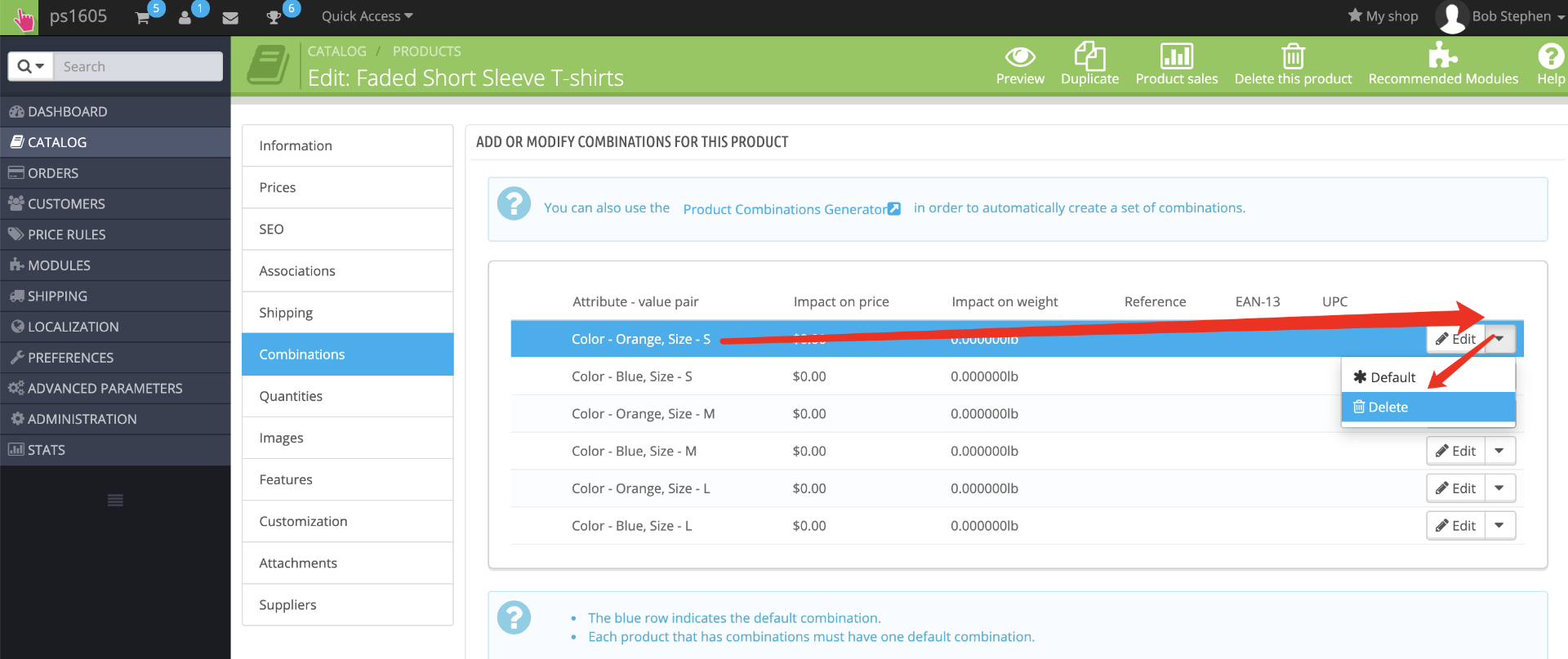Screen dimensions: 1568x659
Task: Click the catalog book icon in header
Action: pos(268,65)
